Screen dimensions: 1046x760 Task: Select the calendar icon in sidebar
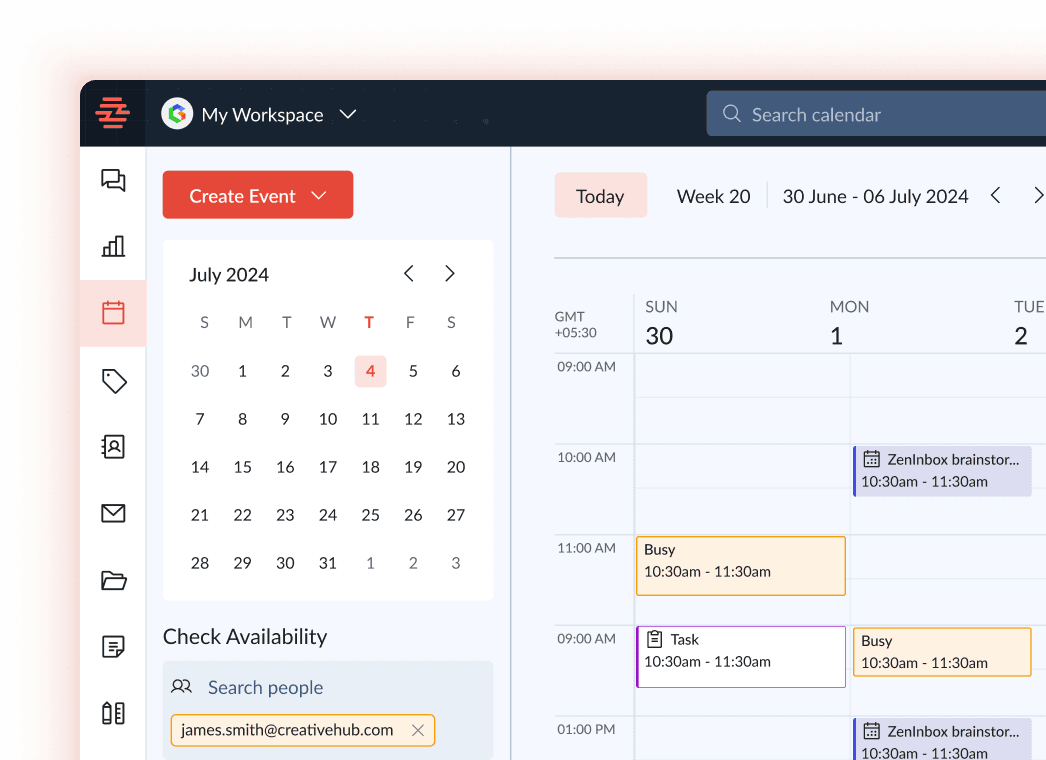tap(113, 312)
